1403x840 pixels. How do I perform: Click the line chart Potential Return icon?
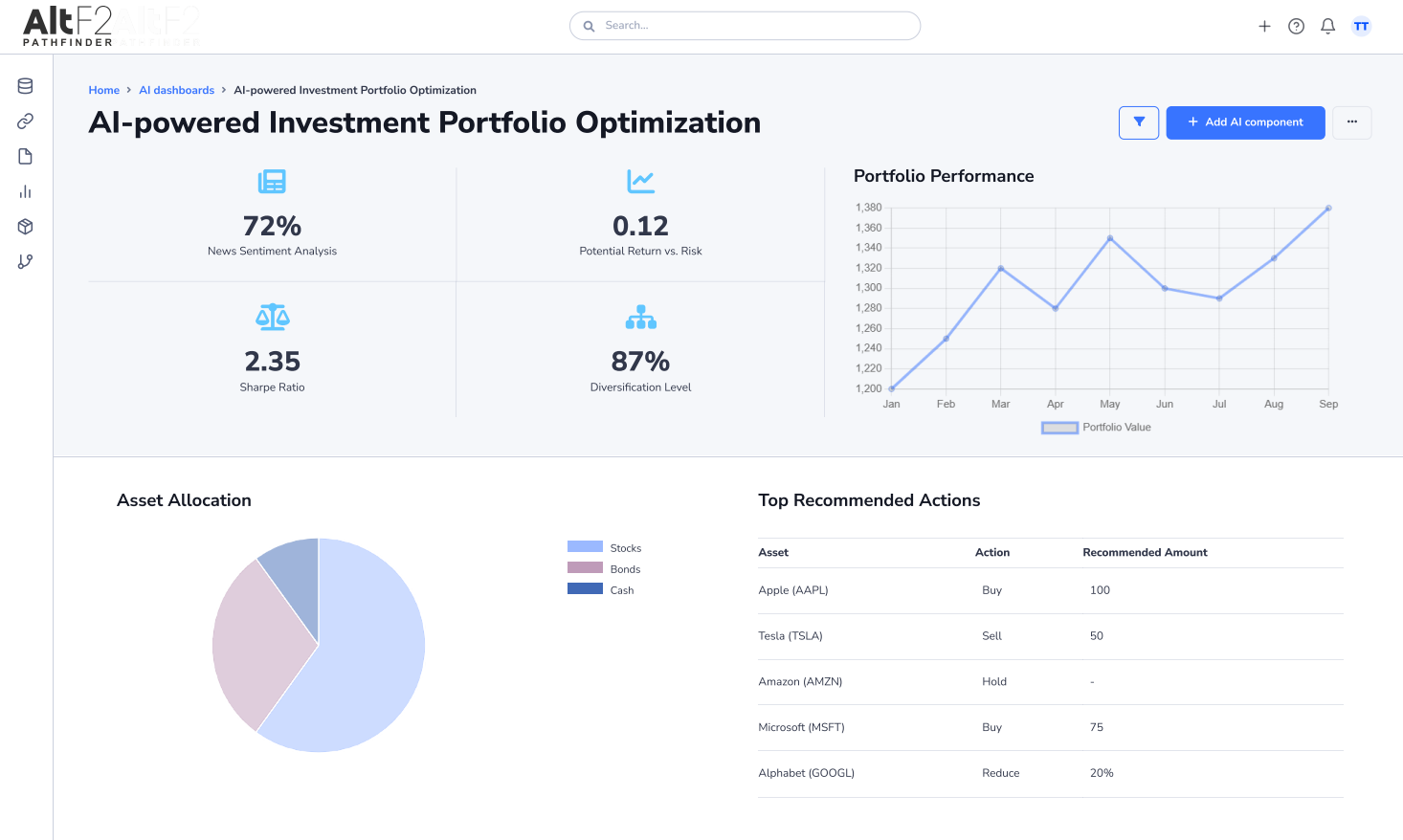640,181
